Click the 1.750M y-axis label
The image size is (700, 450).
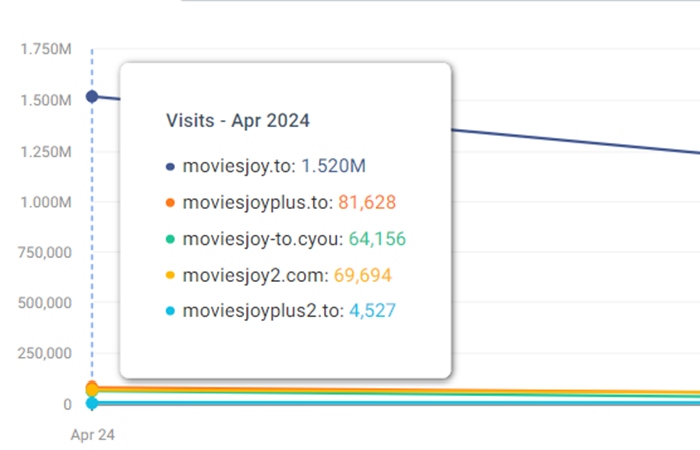(x=46, y=49)
